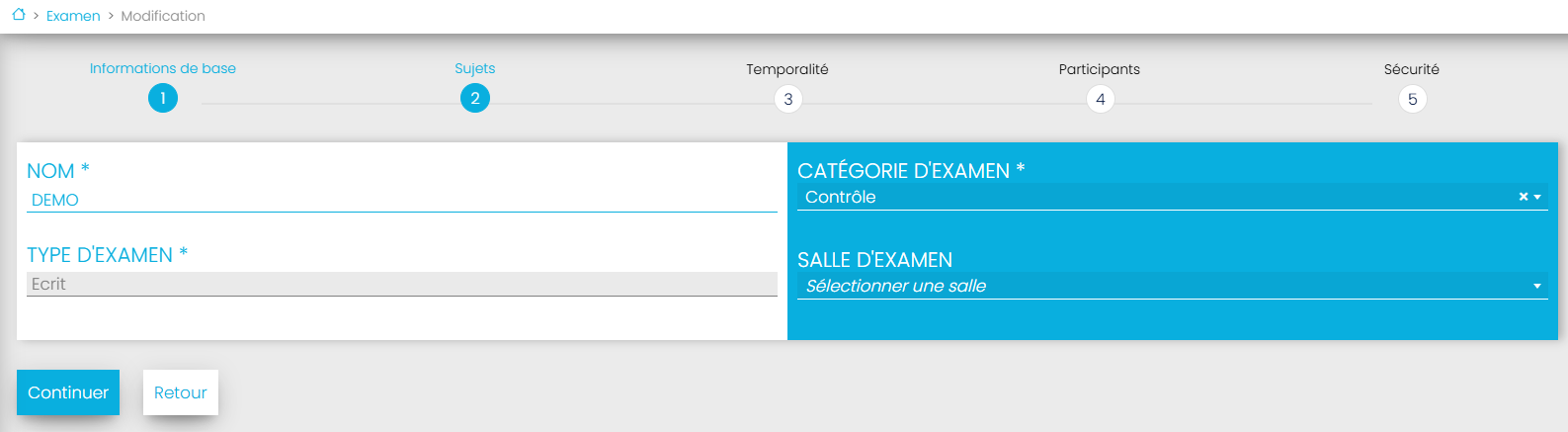Go to step 1 circle
This screenshot has height=432, width=1568.
(163, 98)
